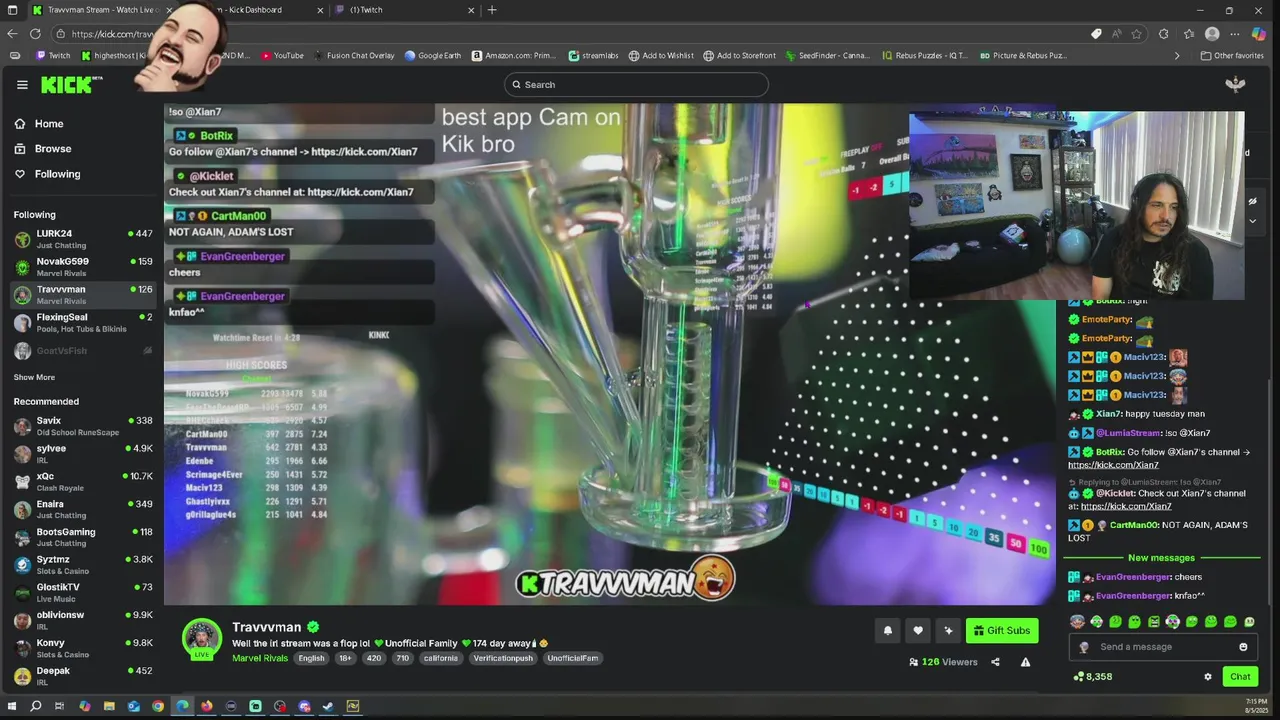Select FlexingSeal's channel in sidebar
Image resolution: width=1280 pixels, height=720 pixels.
click(83, 322)
